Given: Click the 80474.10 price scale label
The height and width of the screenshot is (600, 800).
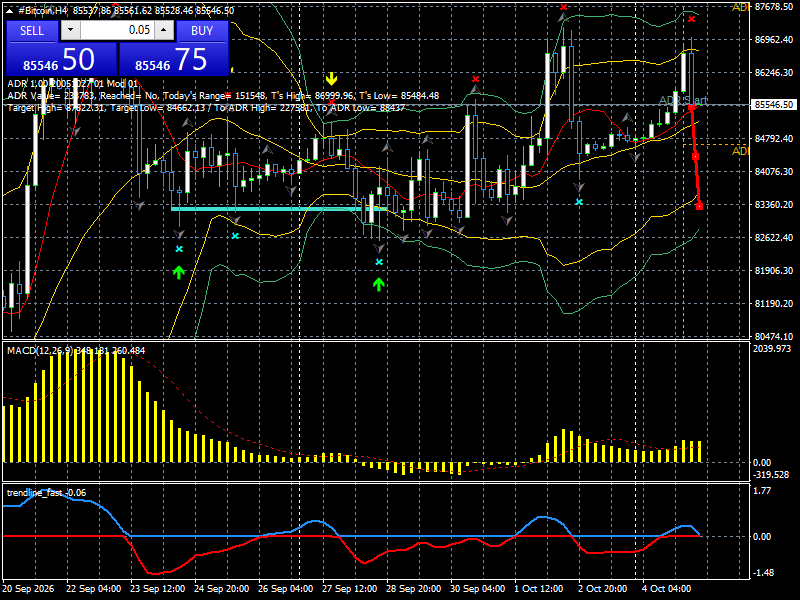Looking at the screenshot, I should [x=773, y=336].
